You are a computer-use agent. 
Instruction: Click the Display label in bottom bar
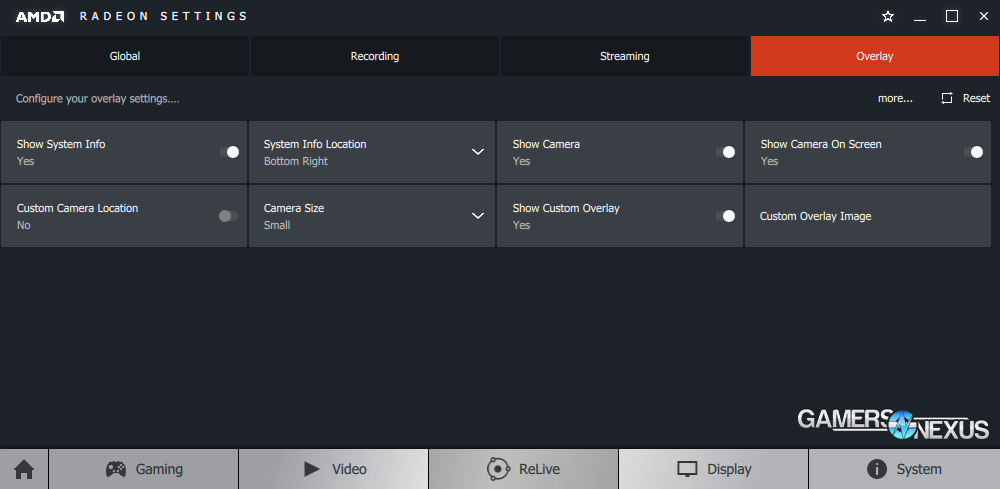click(x=730, y=469)
